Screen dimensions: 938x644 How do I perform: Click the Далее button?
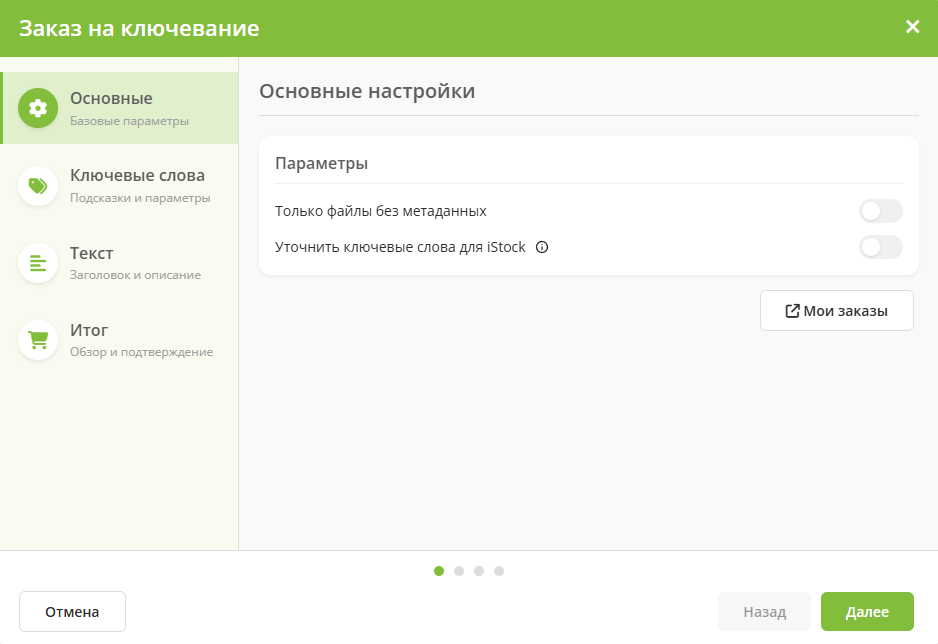click(867, 612)
